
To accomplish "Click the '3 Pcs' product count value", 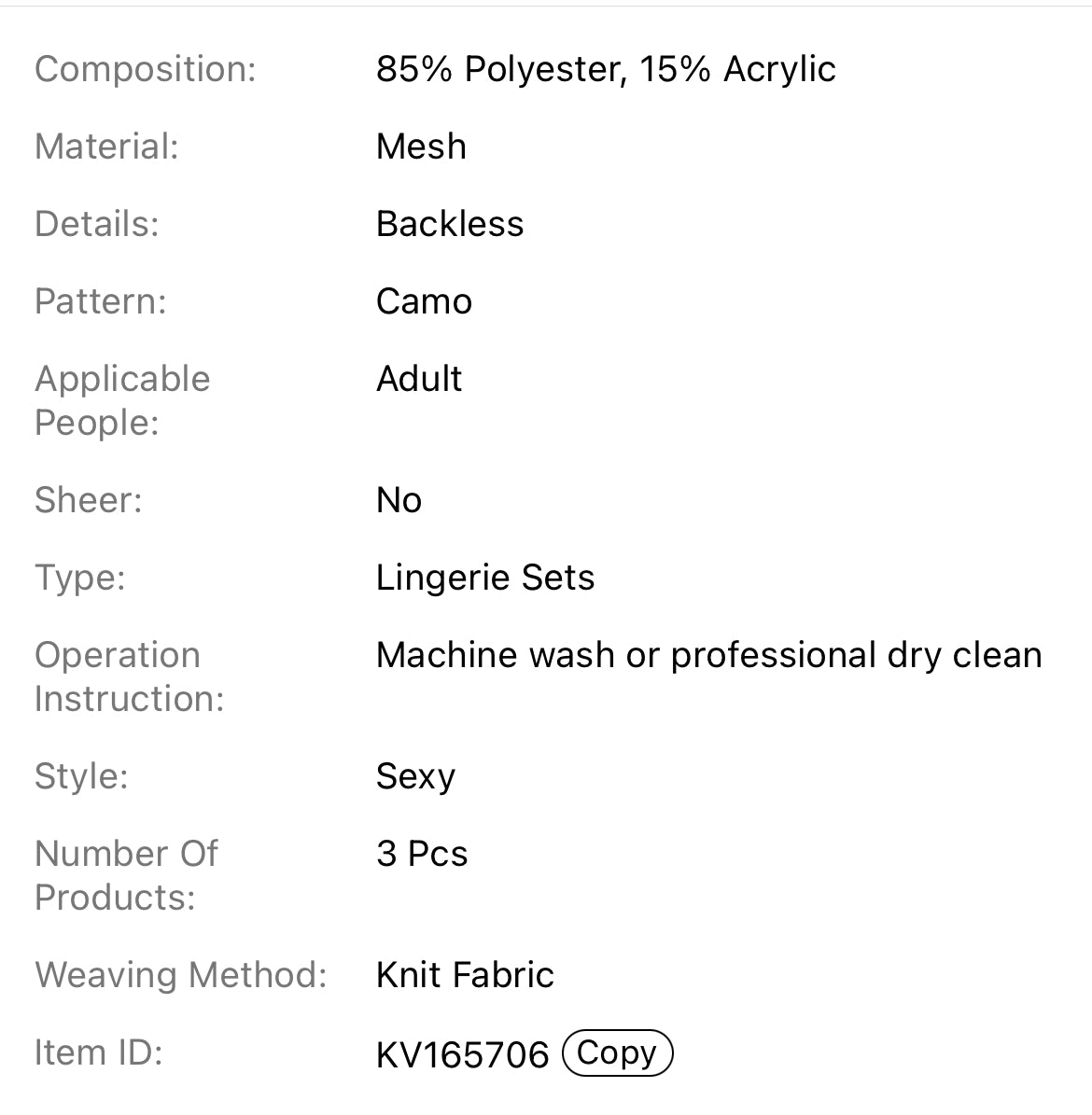I will click(x=422, y=854).
